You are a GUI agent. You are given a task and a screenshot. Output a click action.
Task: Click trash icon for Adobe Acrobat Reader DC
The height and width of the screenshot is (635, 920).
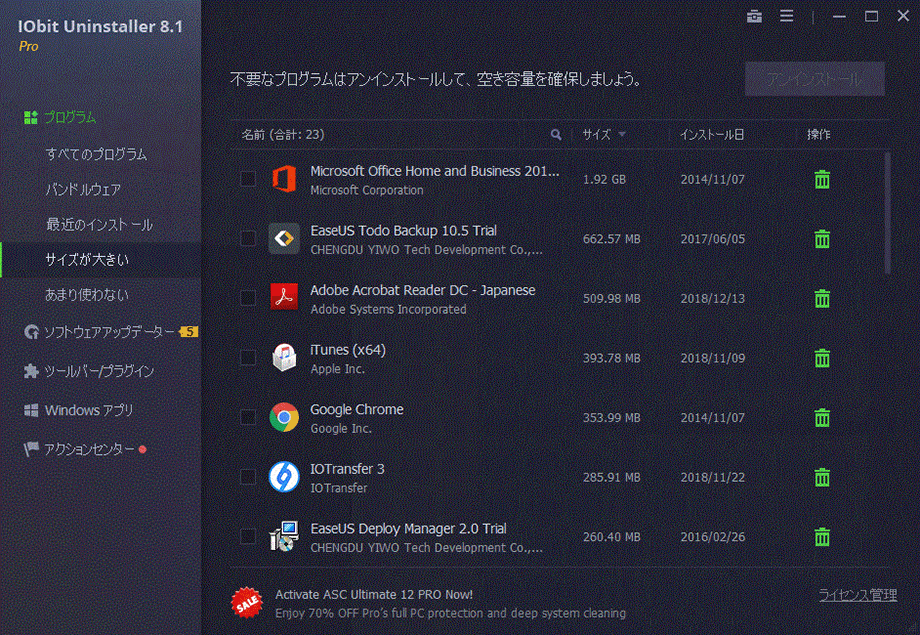coord(822,298)
